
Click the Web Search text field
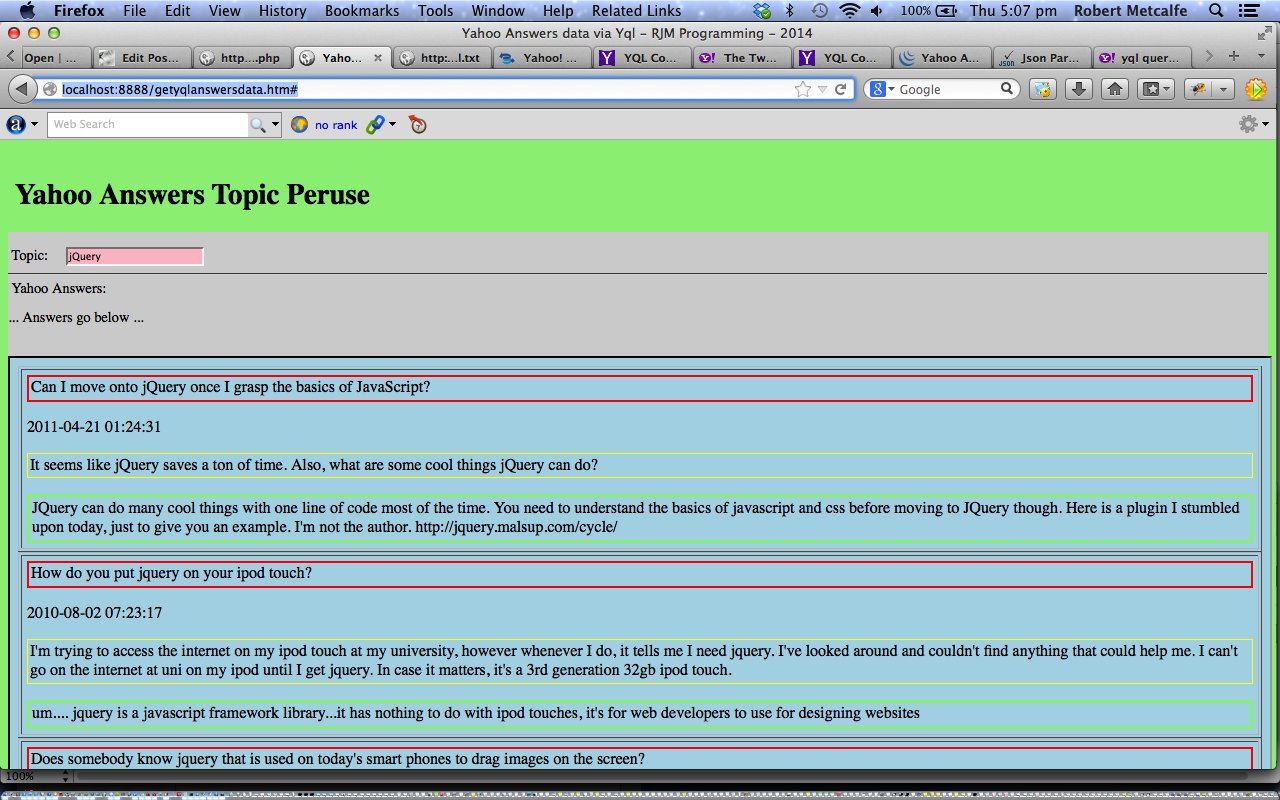(x=148, y=124)
